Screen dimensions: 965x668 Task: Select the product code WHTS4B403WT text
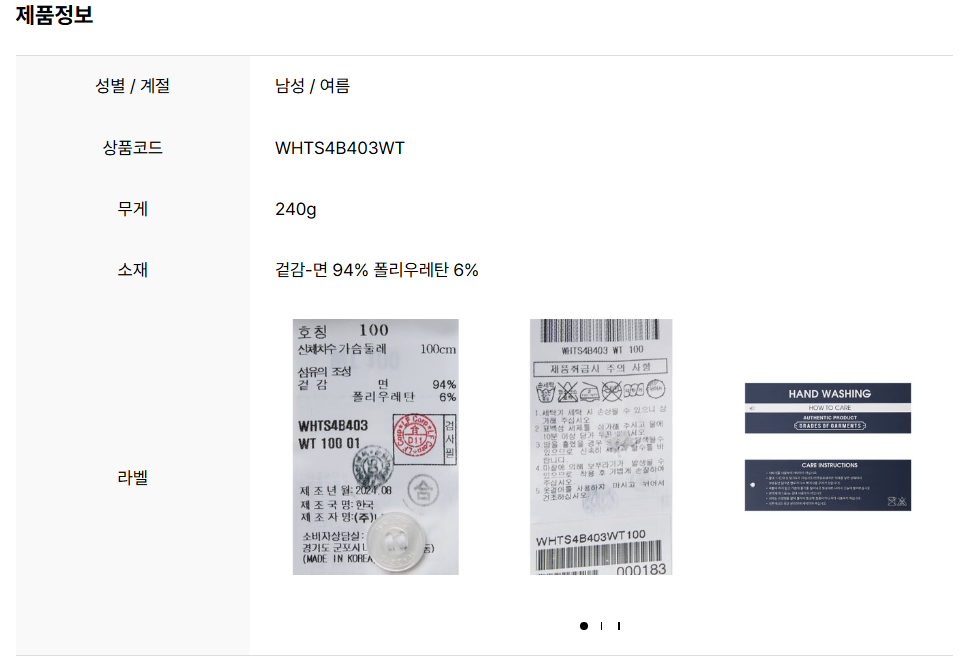[340, 148]
